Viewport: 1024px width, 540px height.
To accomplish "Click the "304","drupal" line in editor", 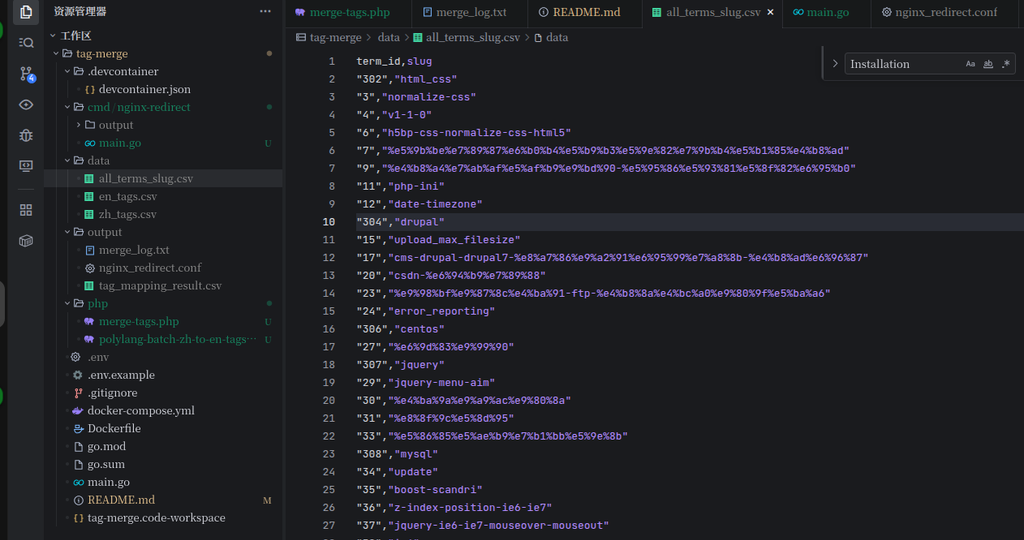I will pyautogui.click(x=400, y=222).
